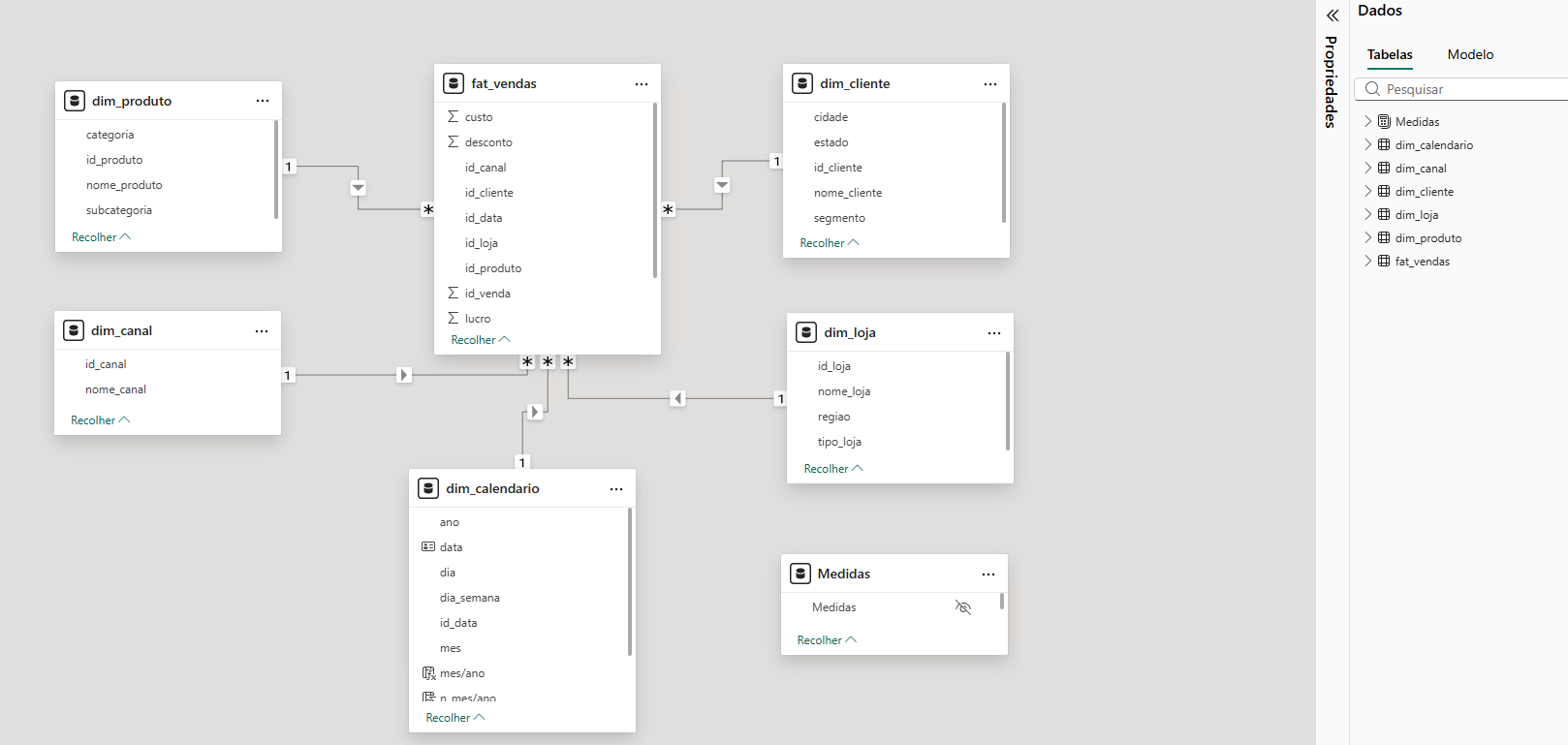
Task: Select the categoria field in dim_produto
Action: (x=110, y=135)
